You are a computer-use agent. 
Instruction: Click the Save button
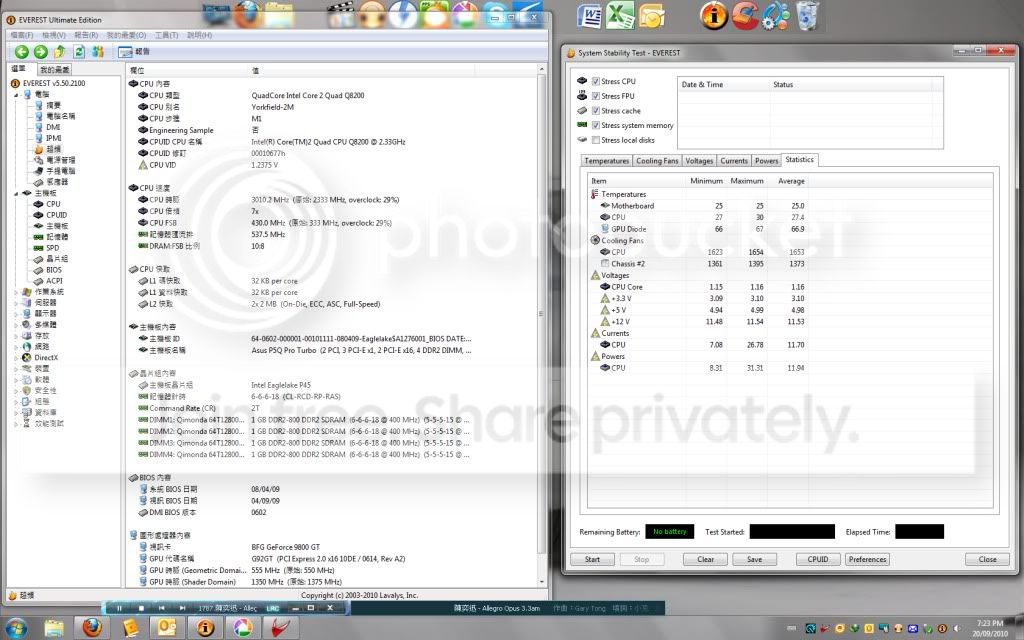(x=754, y=560)
